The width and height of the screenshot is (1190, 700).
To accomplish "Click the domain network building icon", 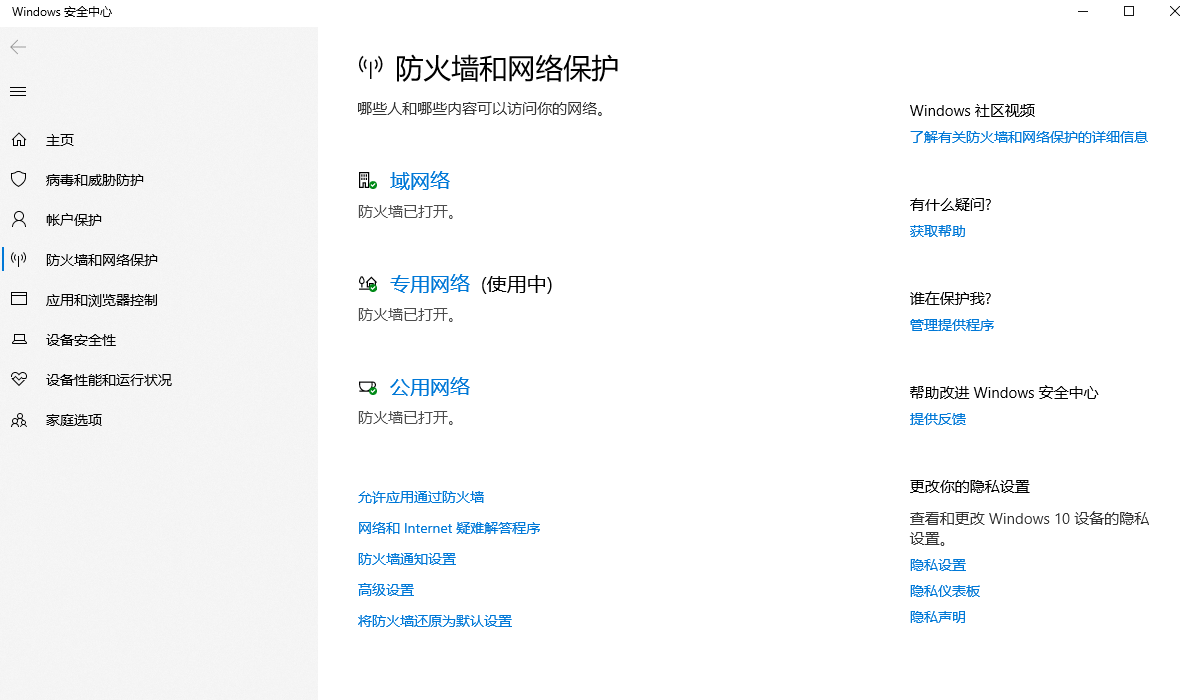I will pyautogui.click(x=367, y=181).
